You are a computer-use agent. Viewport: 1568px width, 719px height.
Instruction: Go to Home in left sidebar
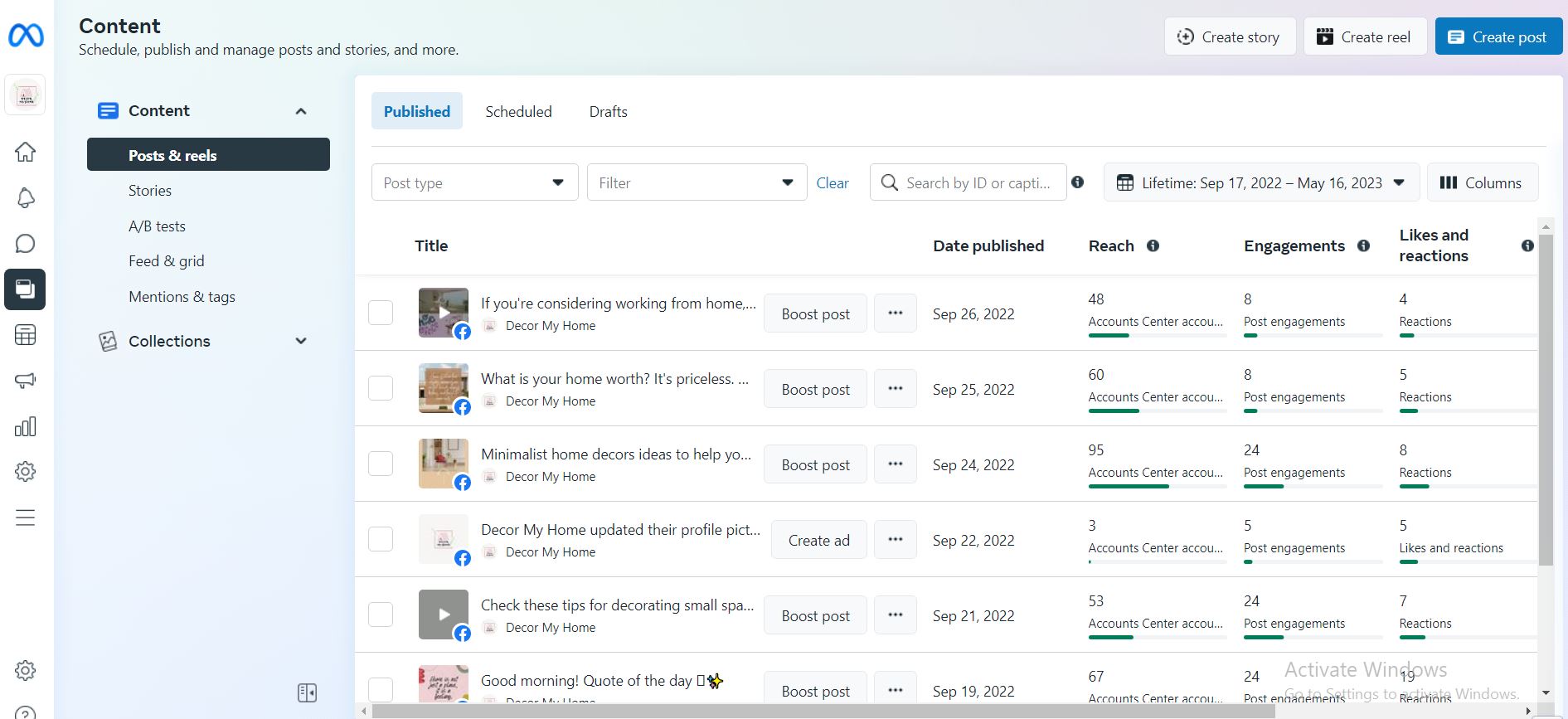click(x=26, y=153)
